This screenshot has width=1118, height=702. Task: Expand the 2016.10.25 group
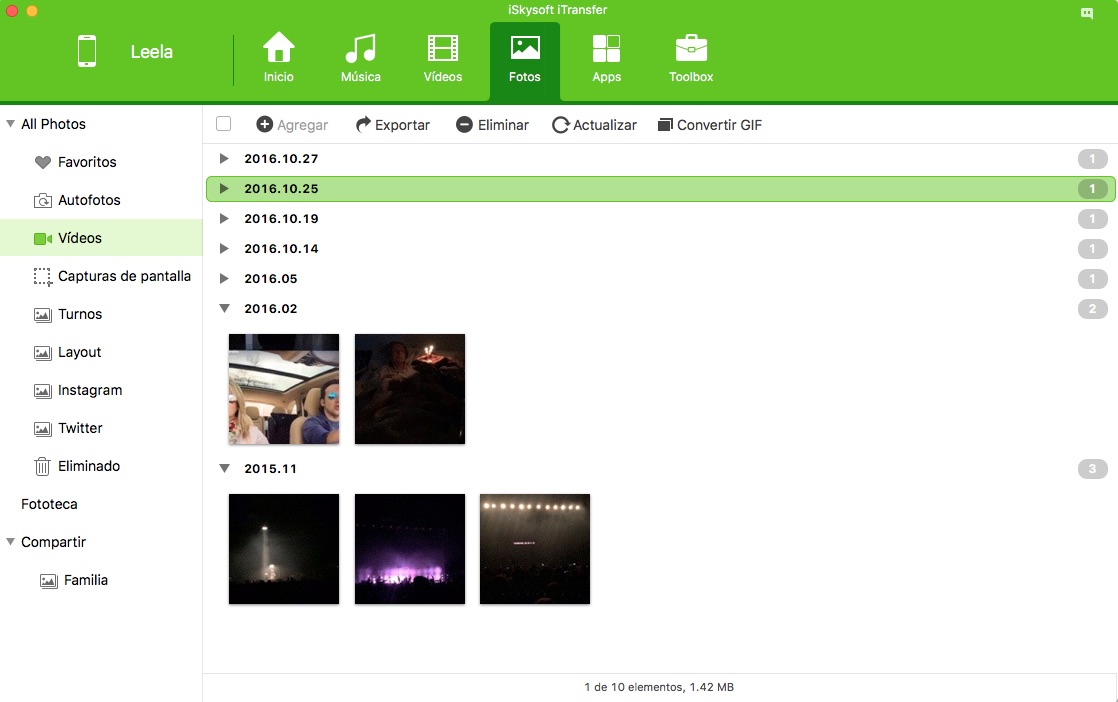coord(224,188)
